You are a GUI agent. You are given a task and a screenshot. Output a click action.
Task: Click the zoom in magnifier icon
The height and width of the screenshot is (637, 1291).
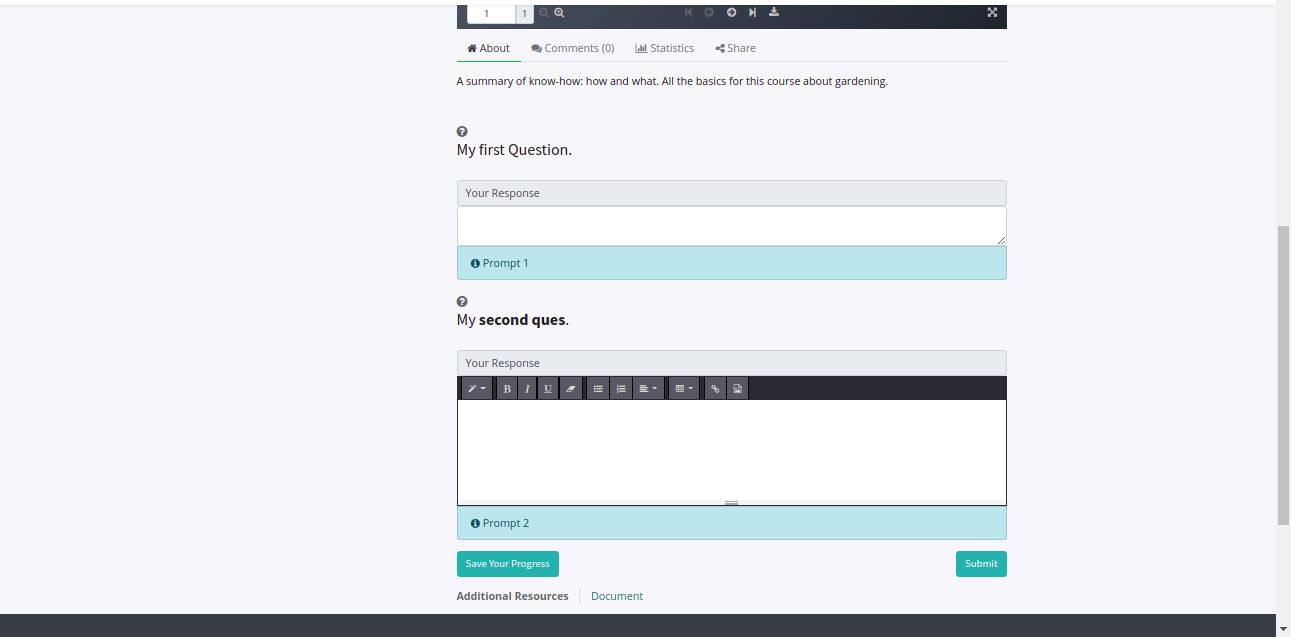pos(560,13)
